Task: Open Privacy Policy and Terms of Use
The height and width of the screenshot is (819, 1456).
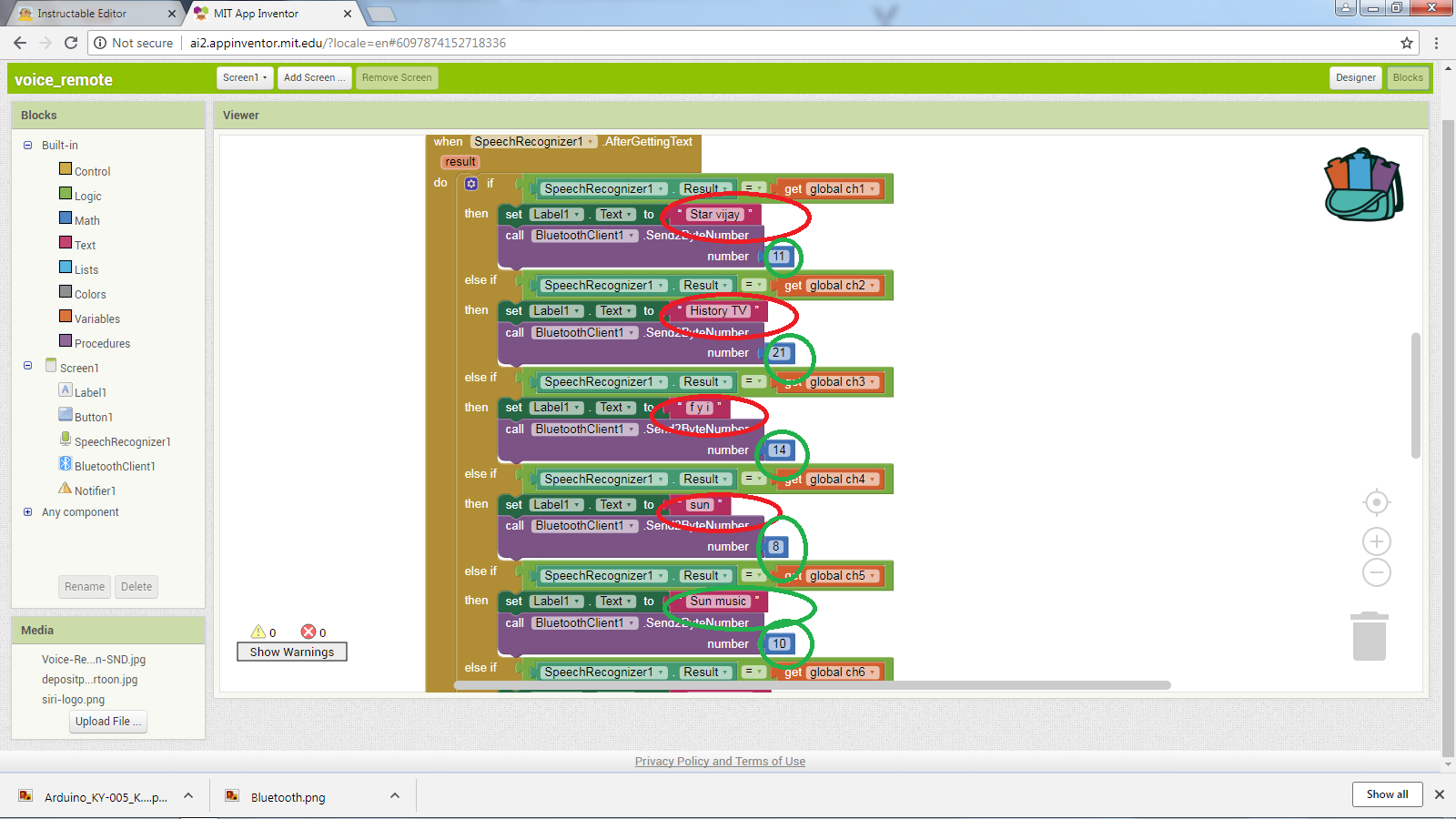Action: tap(720, 762)
